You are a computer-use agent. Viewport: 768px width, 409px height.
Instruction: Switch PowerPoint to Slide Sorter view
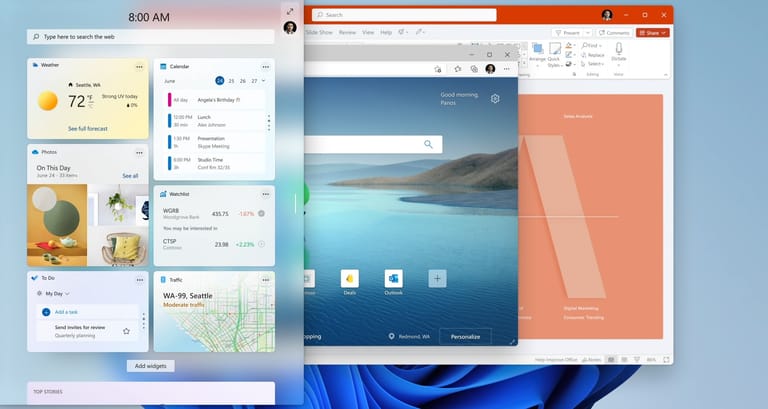coord(624,360)
